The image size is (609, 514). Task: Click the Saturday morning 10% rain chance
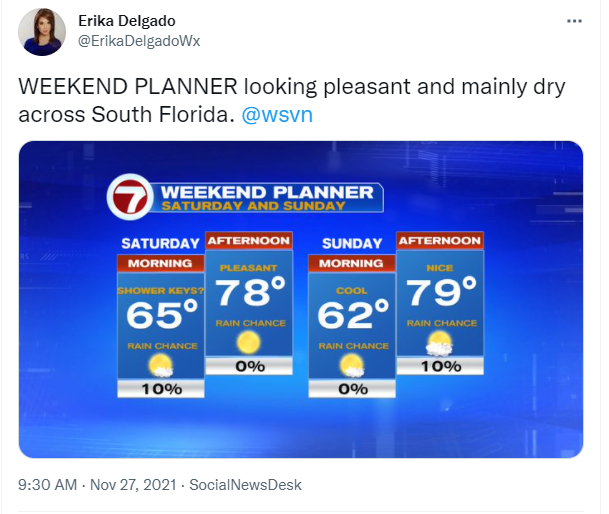coord(161,389)
